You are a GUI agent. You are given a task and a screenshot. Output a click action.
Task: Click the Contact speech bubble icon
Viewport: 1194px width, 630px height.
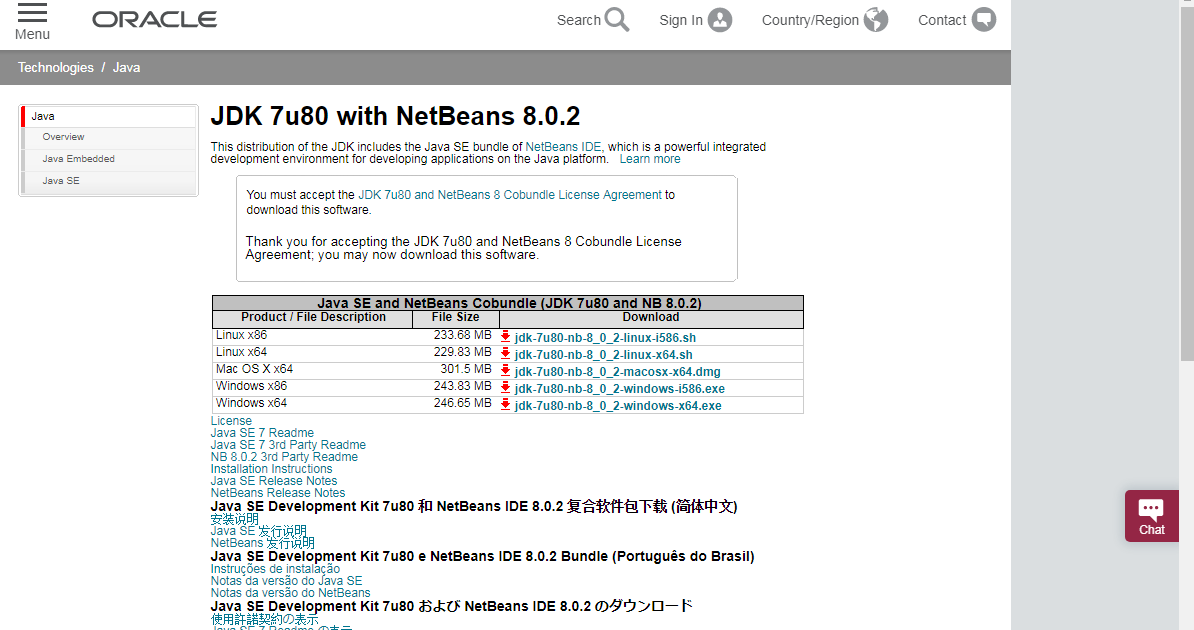(984, 20)
